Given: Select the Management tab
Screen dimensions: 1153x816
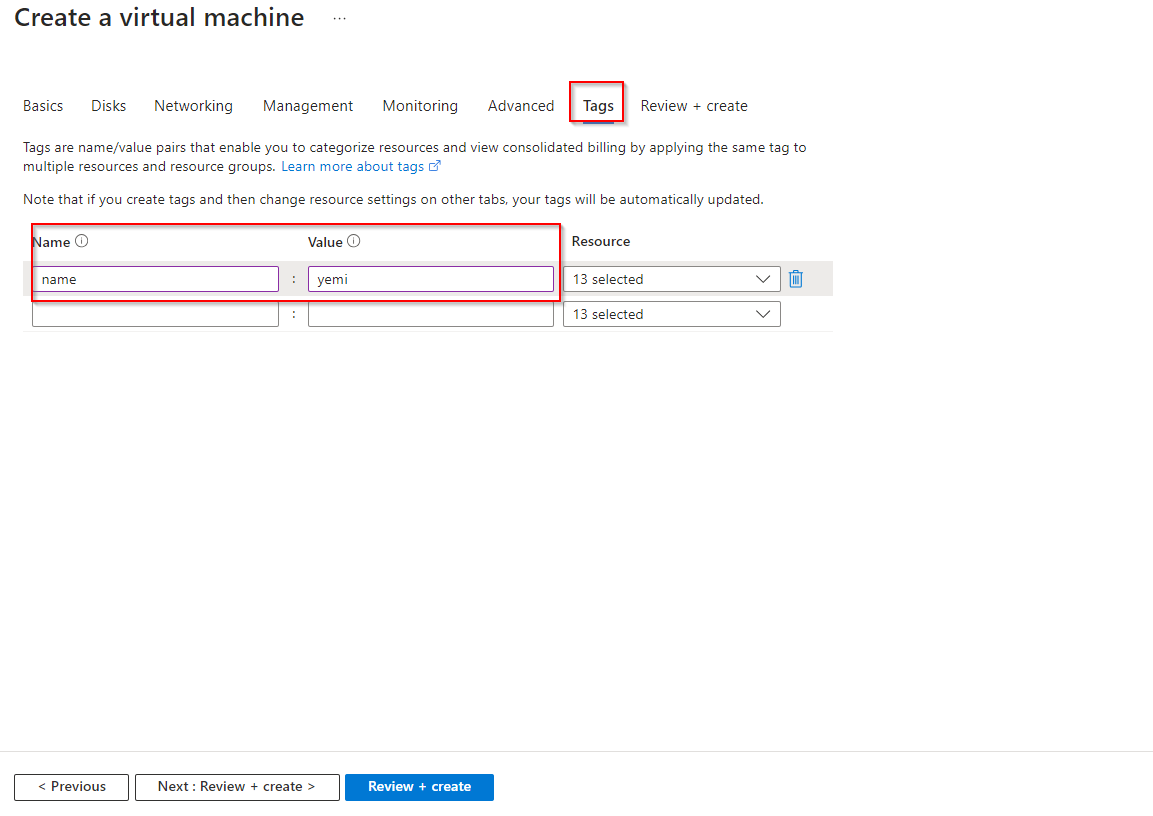Looking at the screenshot, I should coord(308,106).
